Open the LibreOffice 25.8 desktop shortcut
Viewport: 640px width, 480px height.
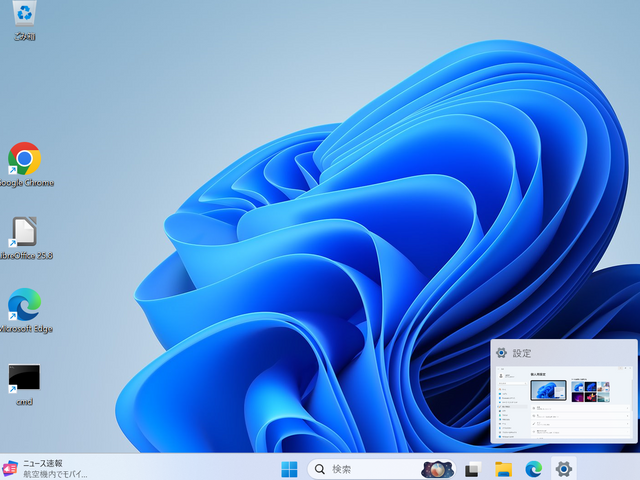[x=24, y=232]
